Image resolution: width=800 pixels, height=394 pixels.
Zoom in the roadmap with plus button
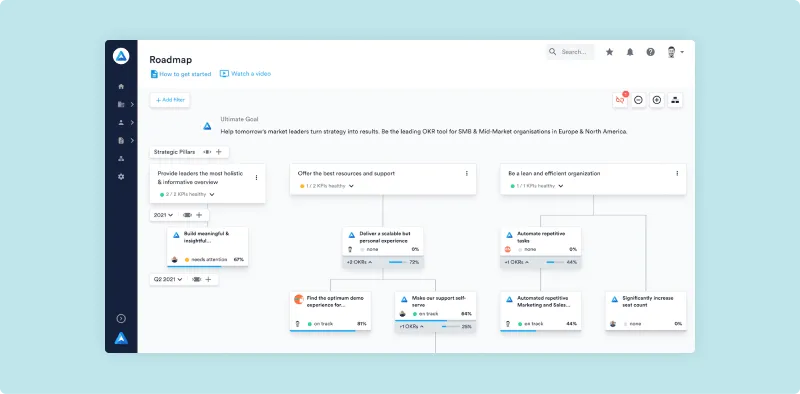[x=657, y=100]
